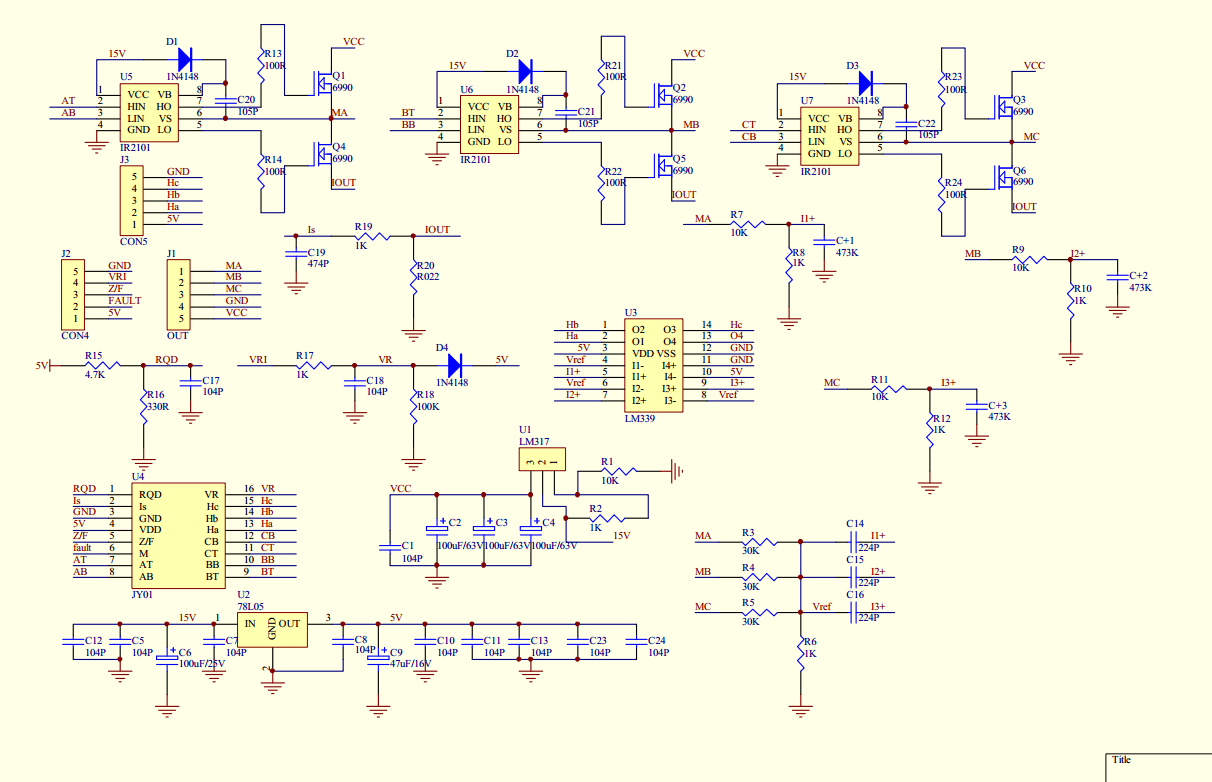
Task: Click the "JY01" part label
Action: point(142,594)
